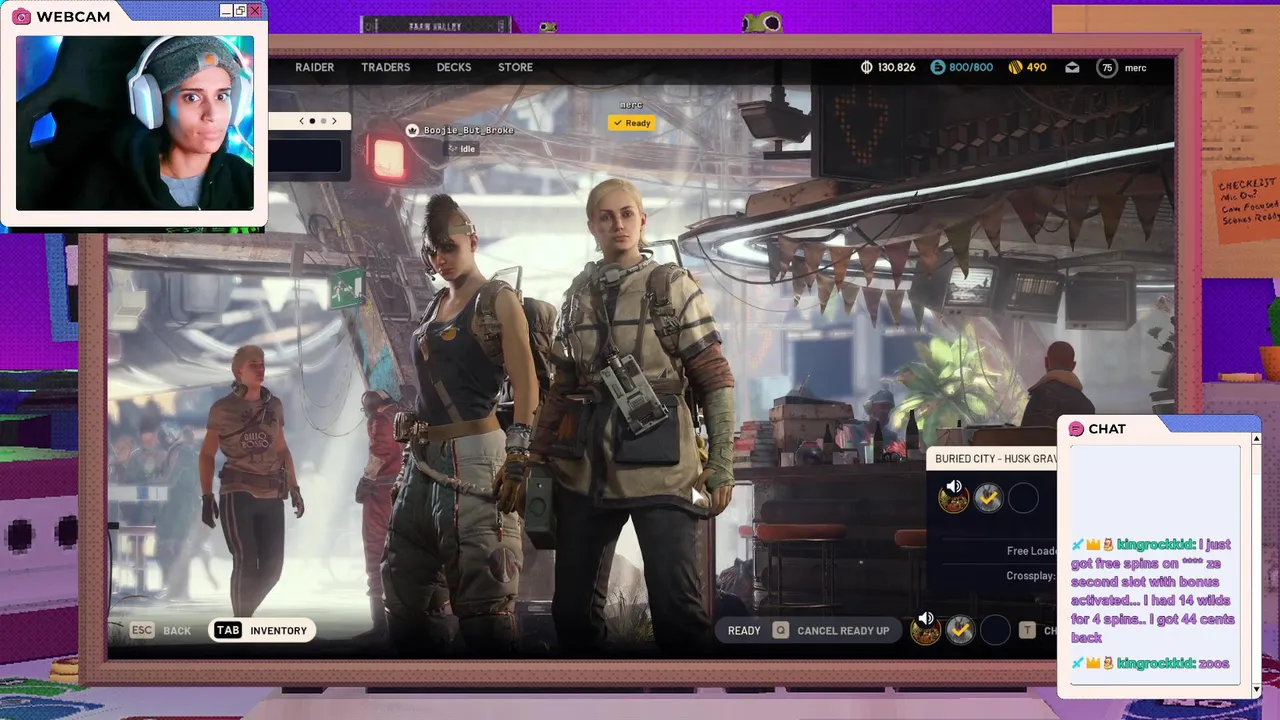The height and width of the screenshot is (720, 1280).
Task: Click the coin currency icon beside 130,826
Action: 867,67
